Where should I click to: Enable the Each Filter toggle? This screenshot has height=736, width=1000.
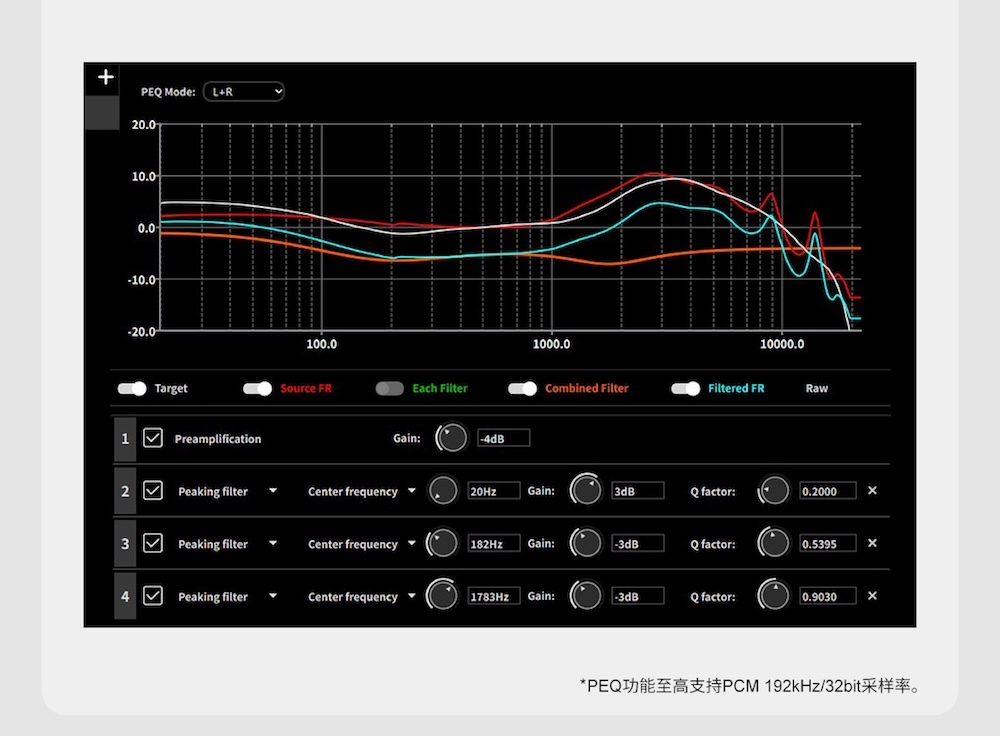(x=390, y=388)
